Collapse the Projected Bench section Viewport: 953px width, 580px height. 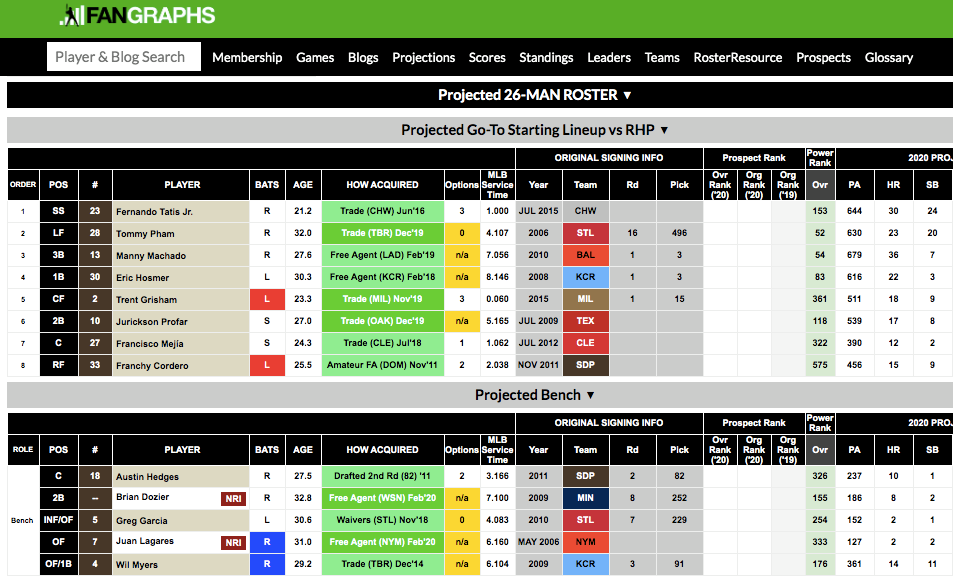pyautogui.click(x=535, y=395)
